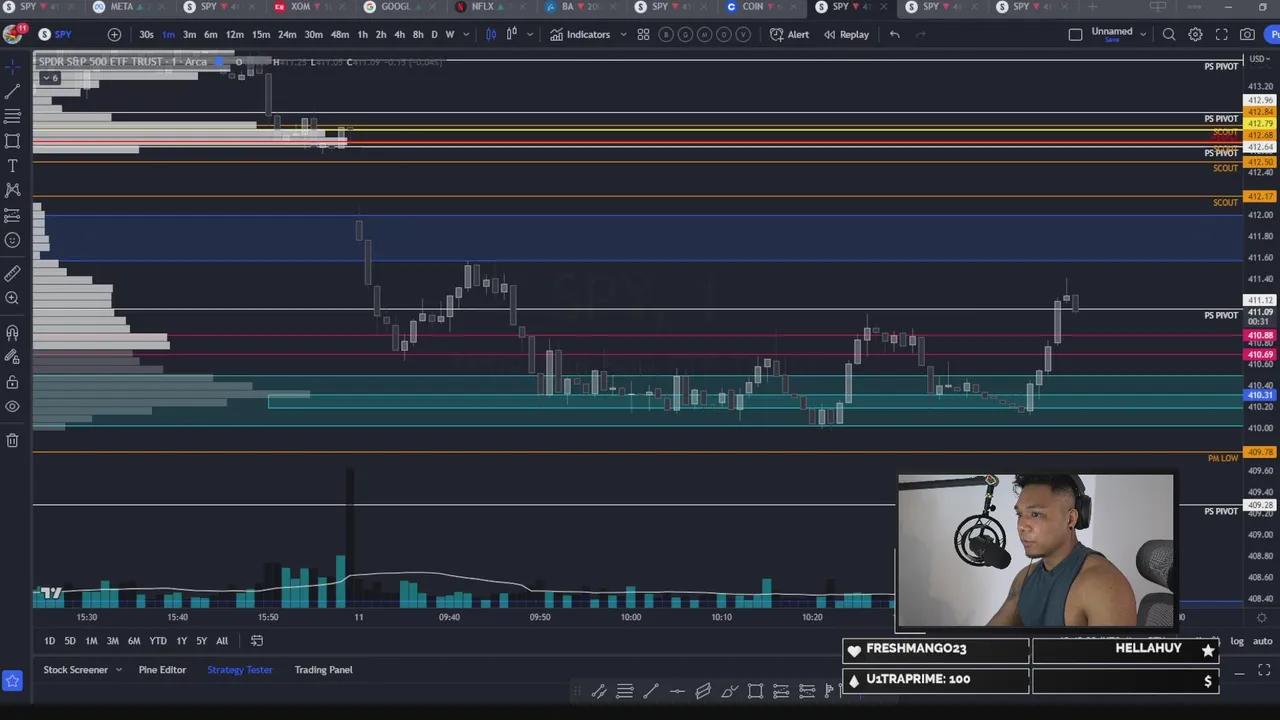
Task: Open the Pine Editor tab
Action: tap(162, 670)
